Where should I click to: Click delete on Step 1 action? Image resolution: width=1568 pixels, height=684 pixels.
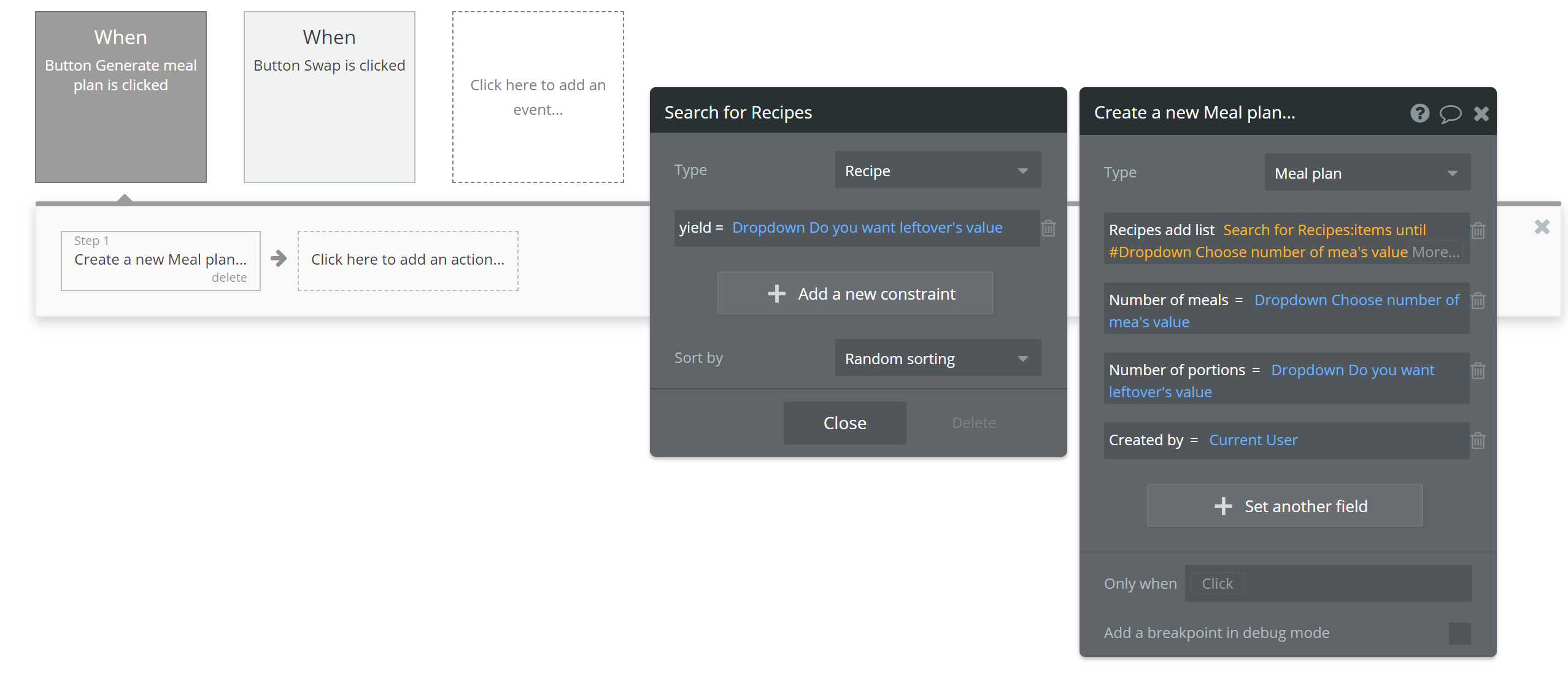(x=230, y=278)
